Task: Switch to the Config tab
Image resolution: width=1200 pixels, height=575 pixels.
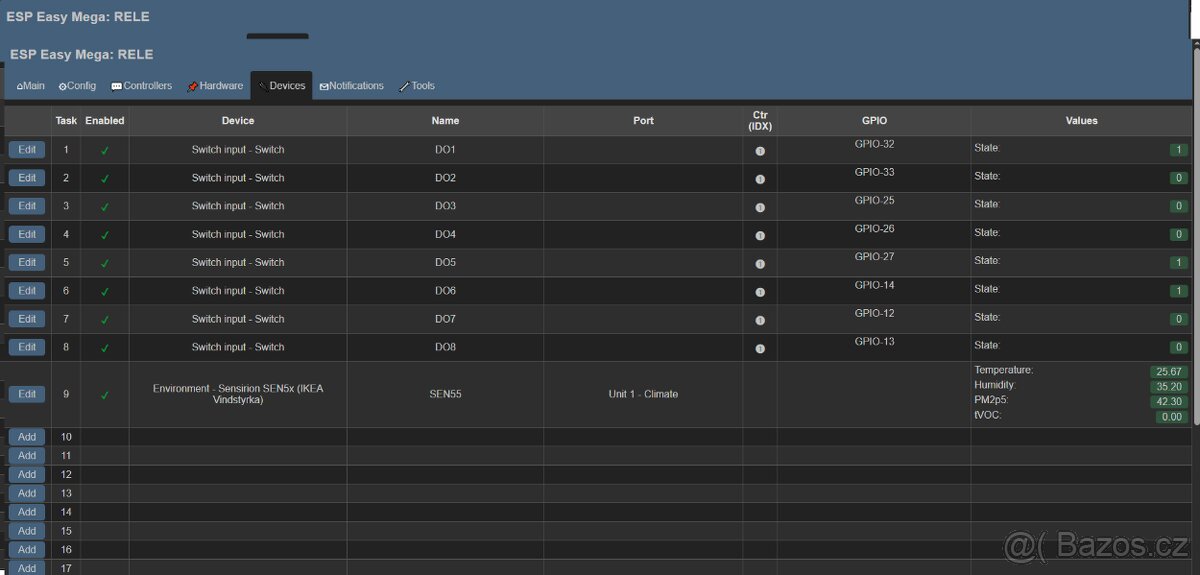Action: click(x=77, y=86)
